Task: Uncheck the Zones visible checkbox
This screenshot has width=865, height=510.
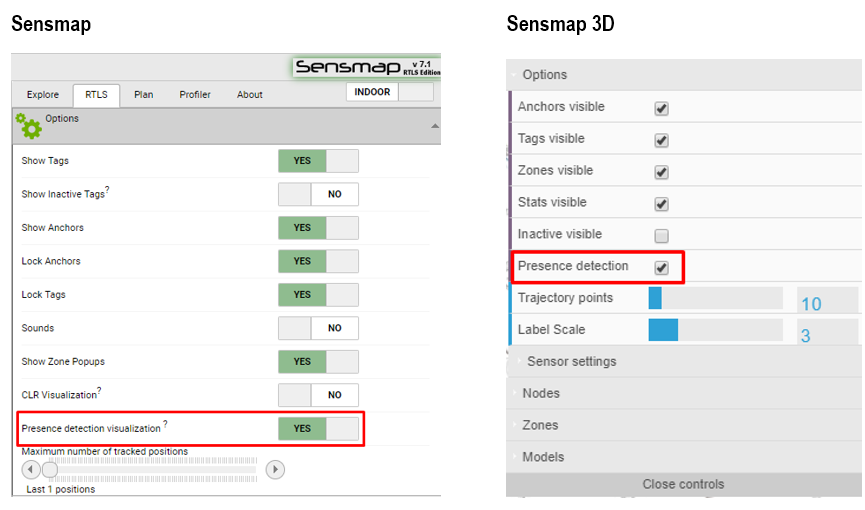Action: tap(661, 172)
